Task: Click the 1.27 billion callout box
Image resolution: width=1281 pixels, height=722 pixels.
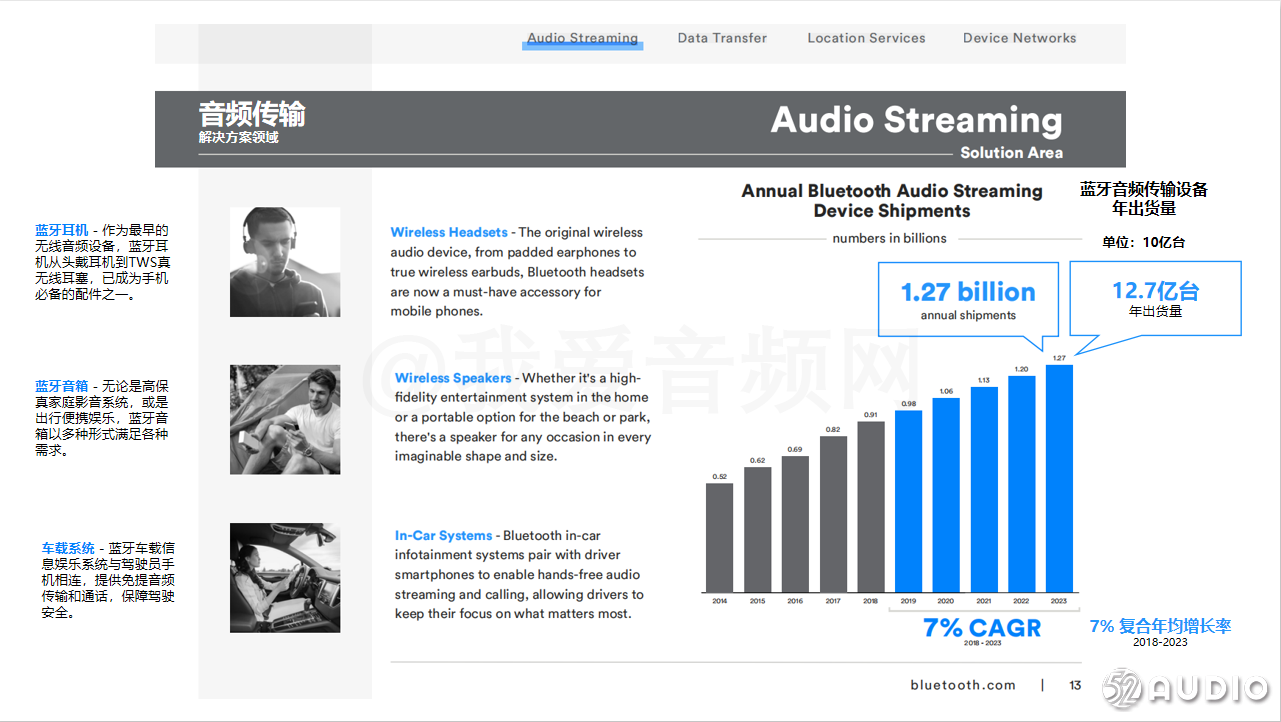Action: (x=968, y=299)
